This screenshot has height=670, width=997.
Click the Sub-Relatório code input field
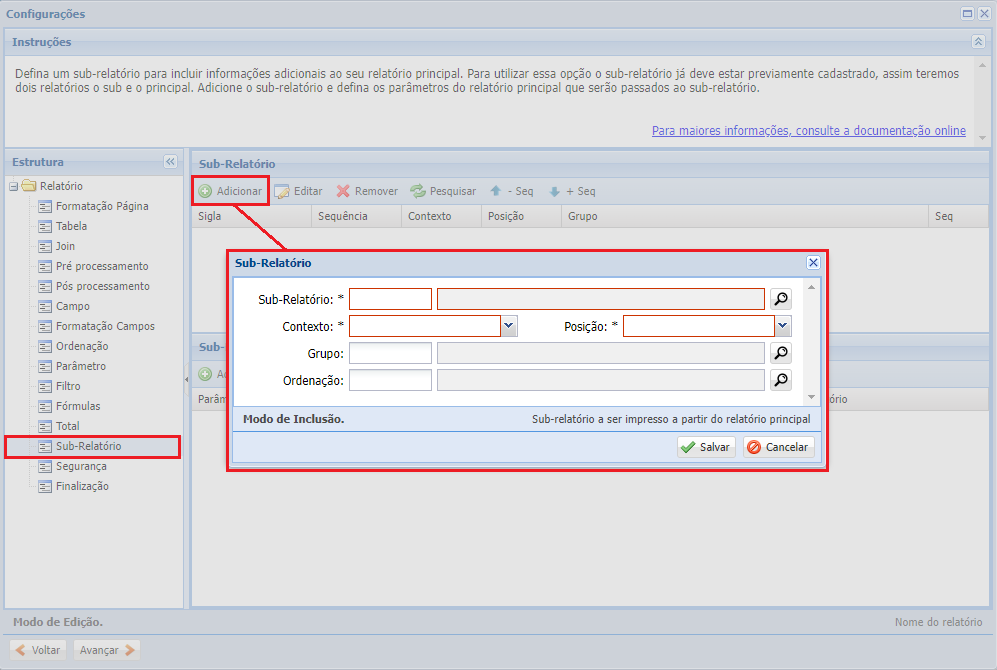click(390, 299)
